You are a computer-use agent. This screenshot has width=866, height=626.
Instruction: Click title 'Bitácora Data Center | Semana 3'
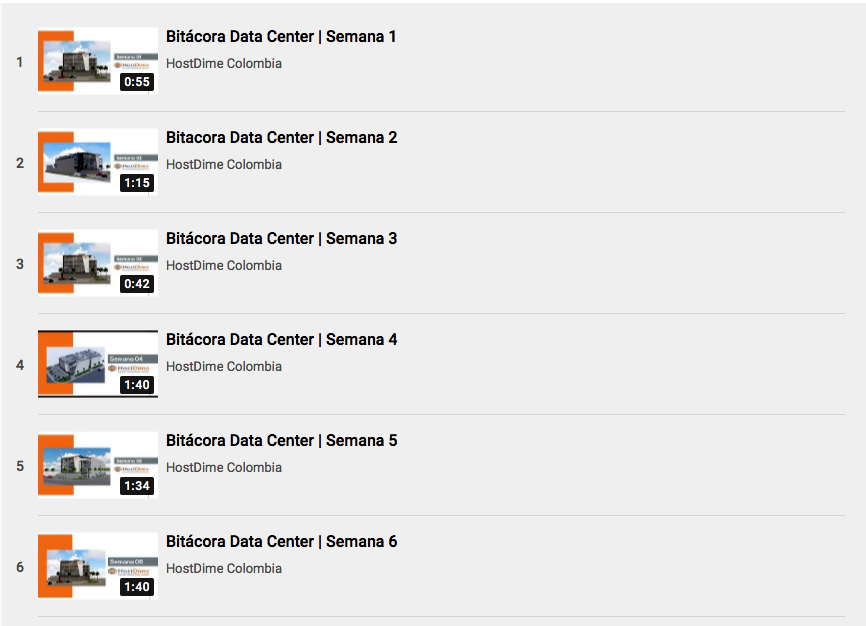pyautogui.click(x=282, y=239)
